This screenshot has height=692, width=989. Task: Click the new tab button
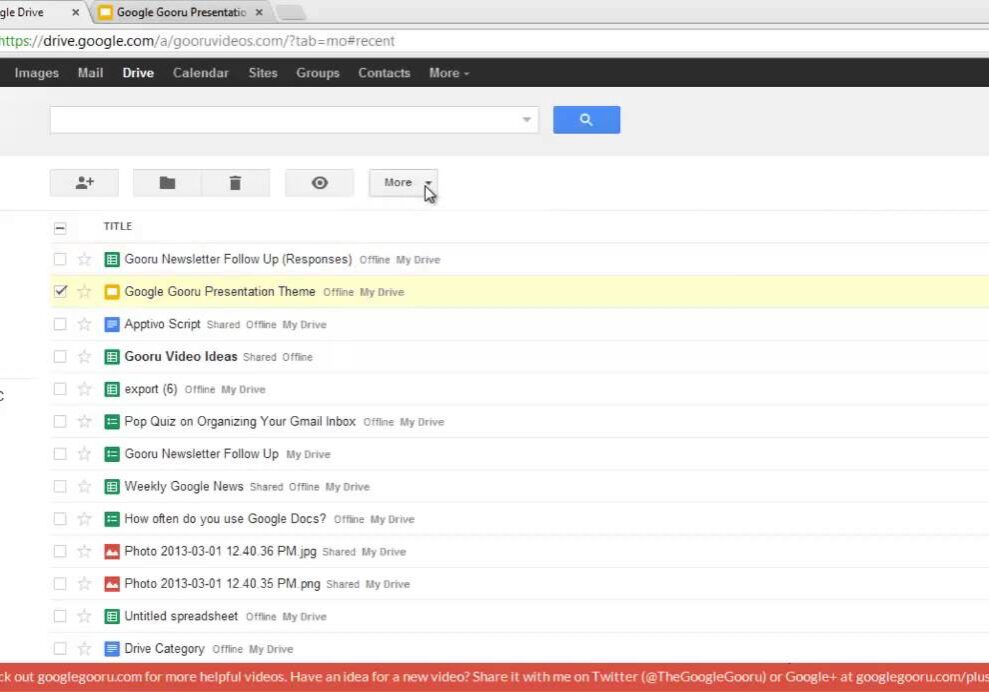pyautogui.click(x=291, y=13)
